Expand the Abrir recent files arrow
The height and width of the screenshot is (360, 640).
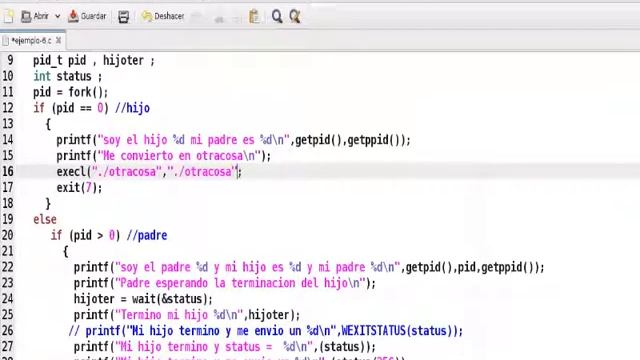tap(58, 16)
